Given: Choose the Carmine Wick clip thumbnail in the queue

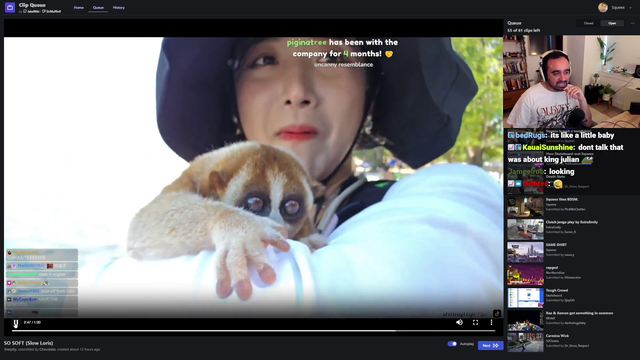Looking at the screenshot, I should pyautogui.click(x=525, y=343).
